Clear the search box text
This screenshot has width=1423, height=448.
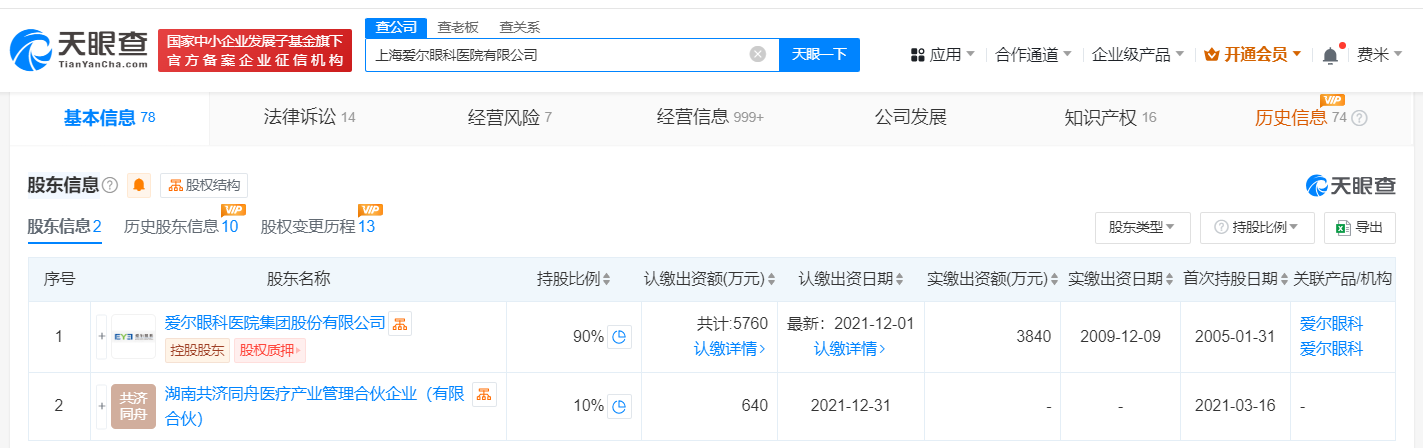click(x=758, y=54)
